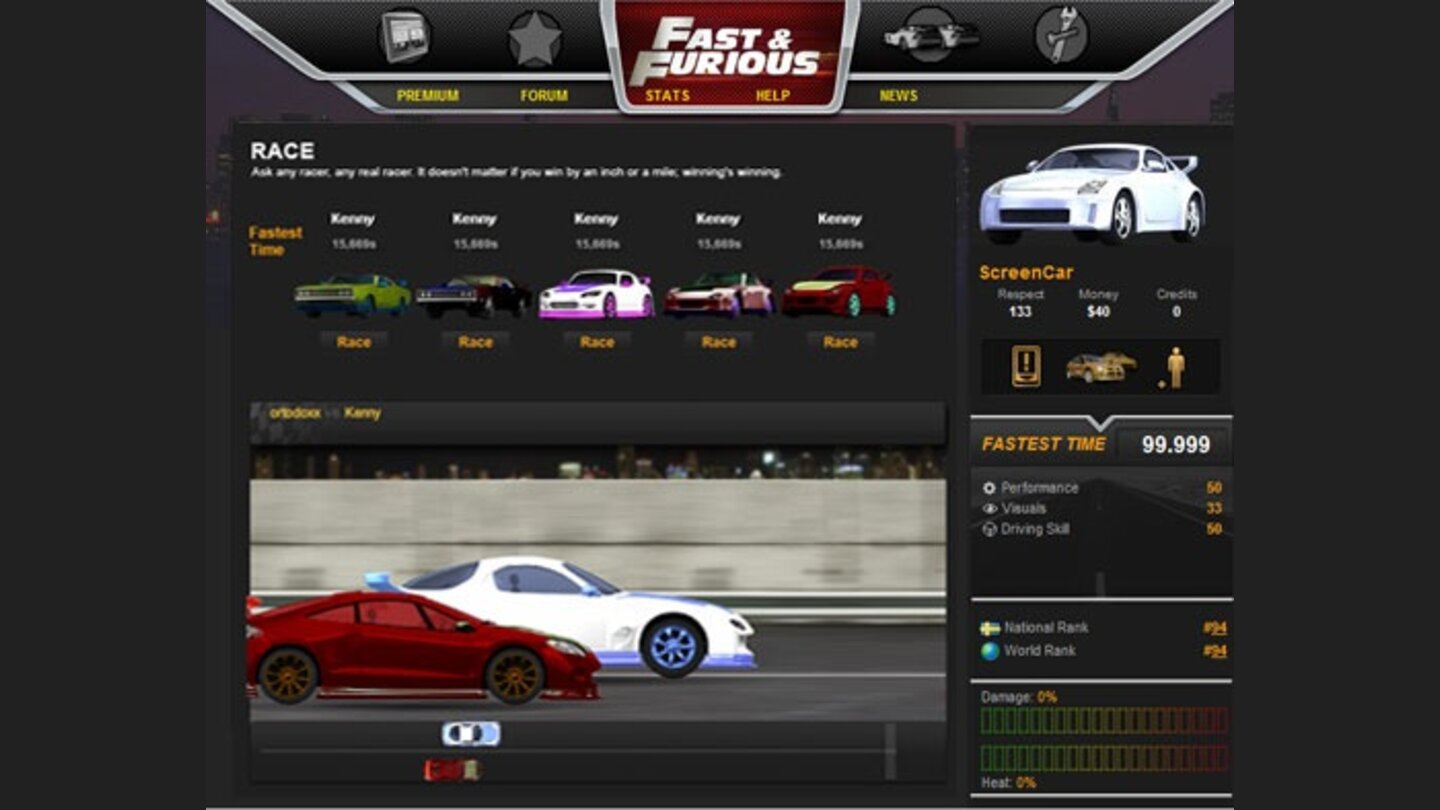The image size is (1440, 810).
Task: Open the STATS menu
Action: pos(667,96)
